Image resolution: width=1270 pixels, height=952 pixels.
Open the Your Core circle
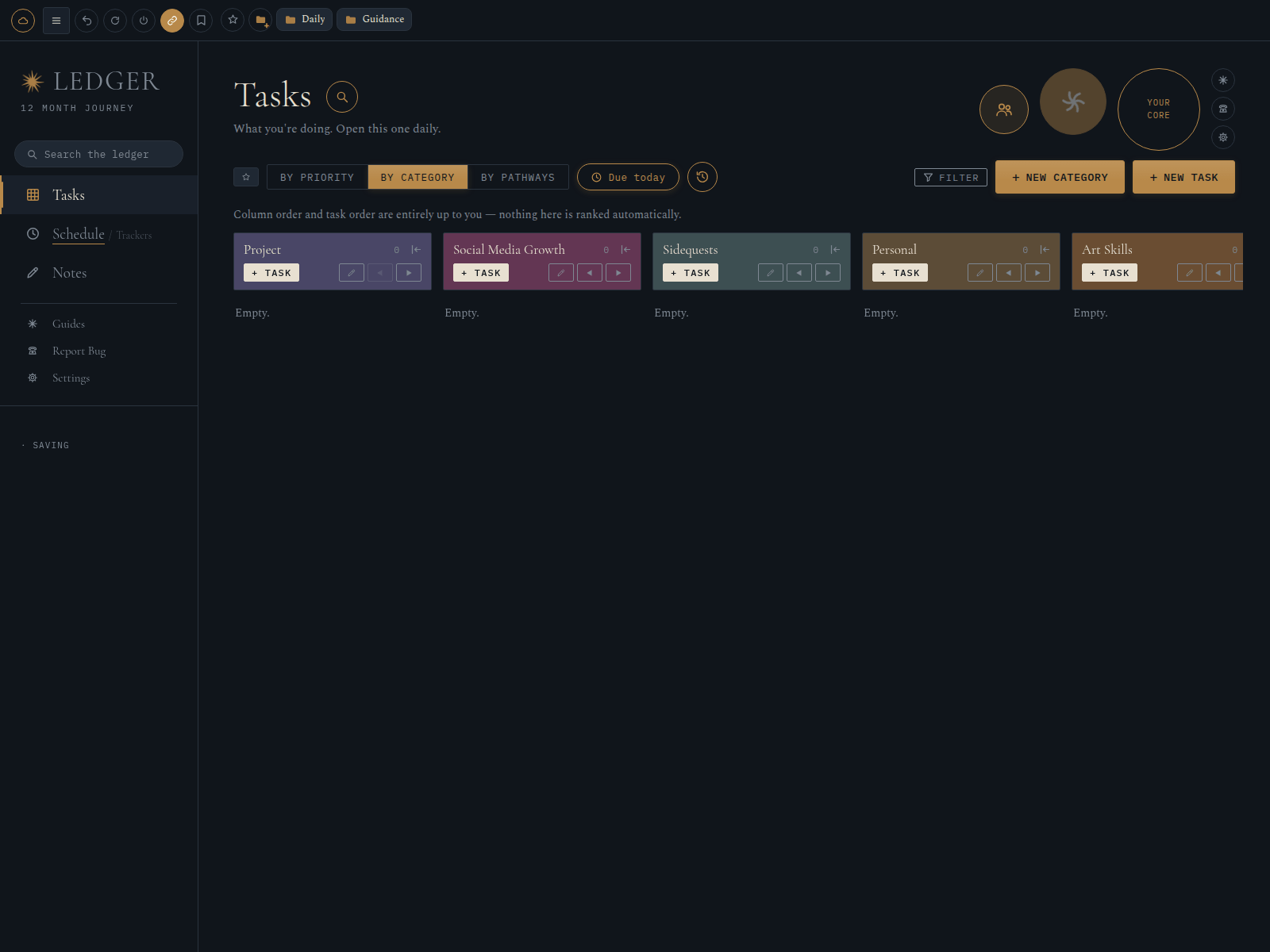tap(1159, 109)
